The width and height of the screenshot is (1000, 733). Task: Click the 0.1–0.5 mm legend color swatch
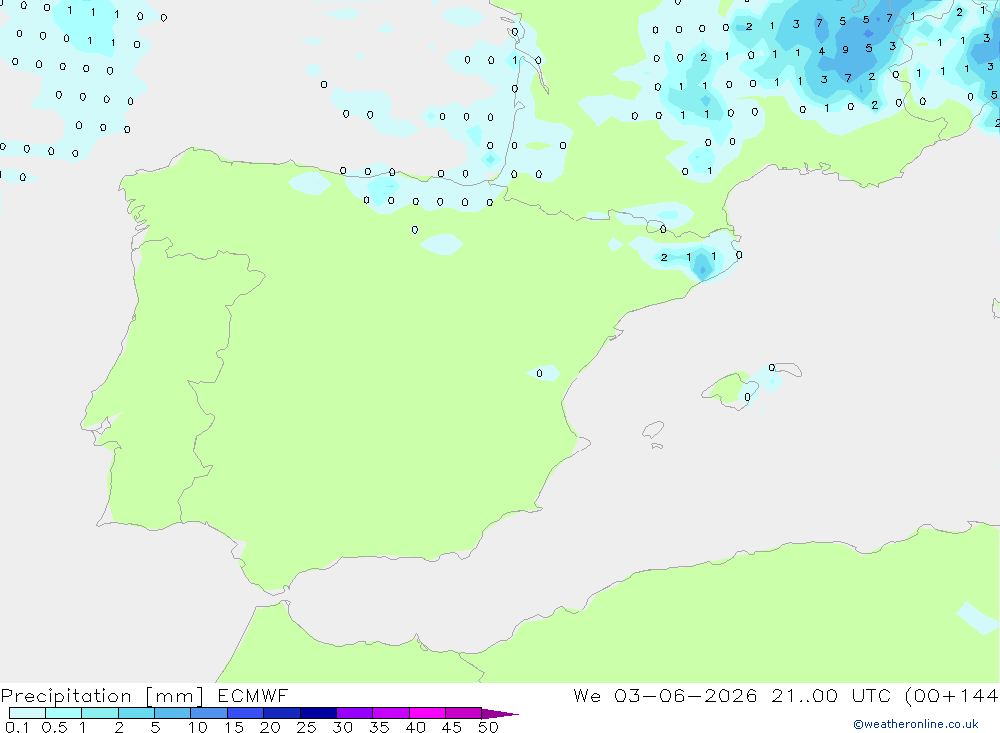tap(27, 713)
